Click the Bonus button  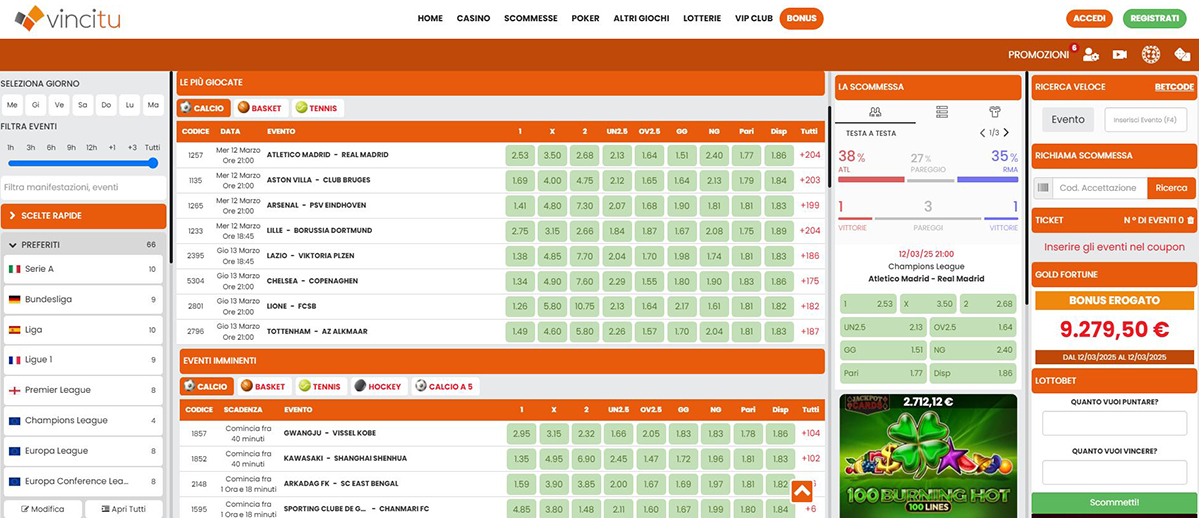pyautogui.click(x=801, y=18)
